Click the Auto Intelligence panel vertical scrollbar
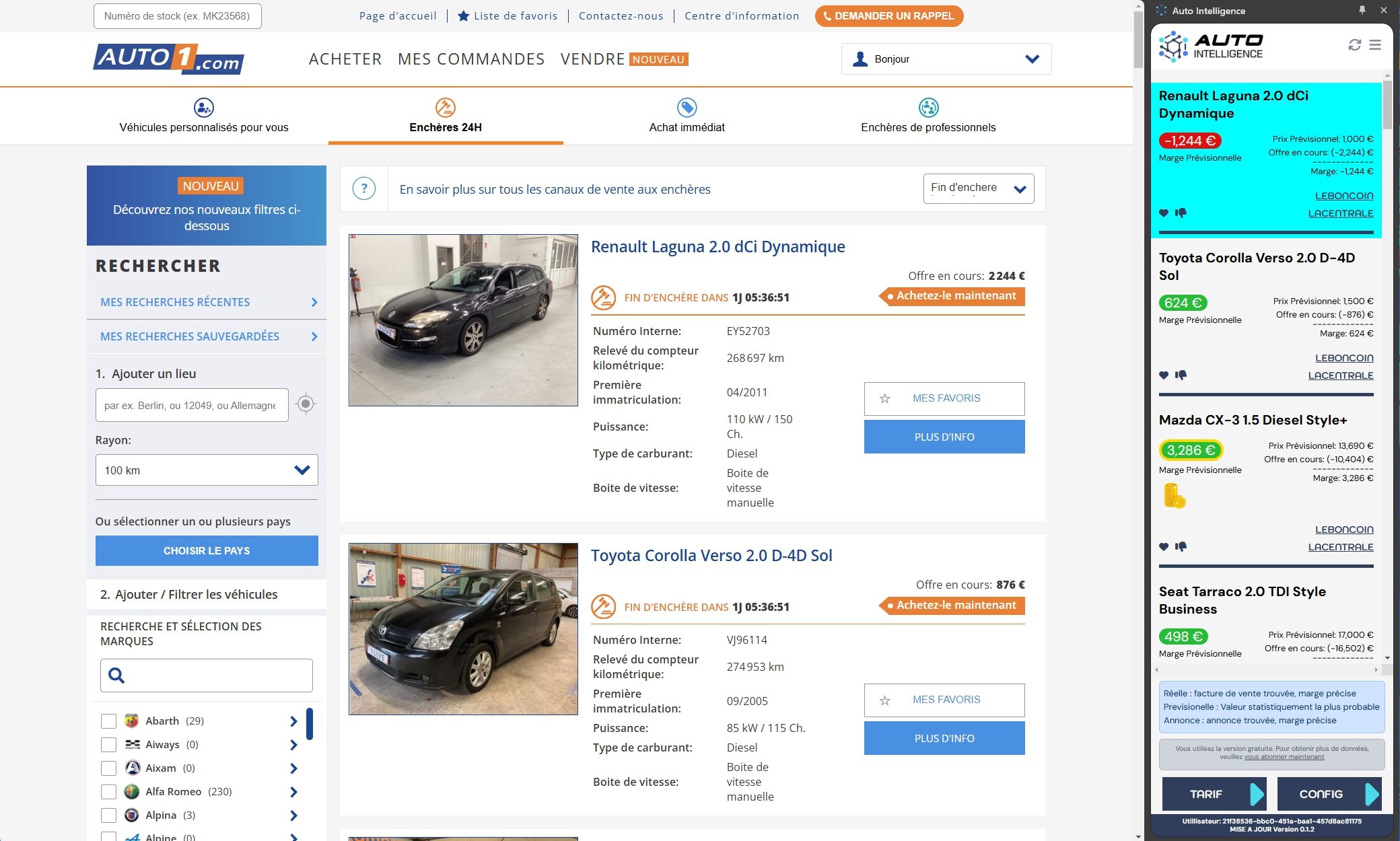The width and height of the screenshot is (1400, 841). point(1387,104)
